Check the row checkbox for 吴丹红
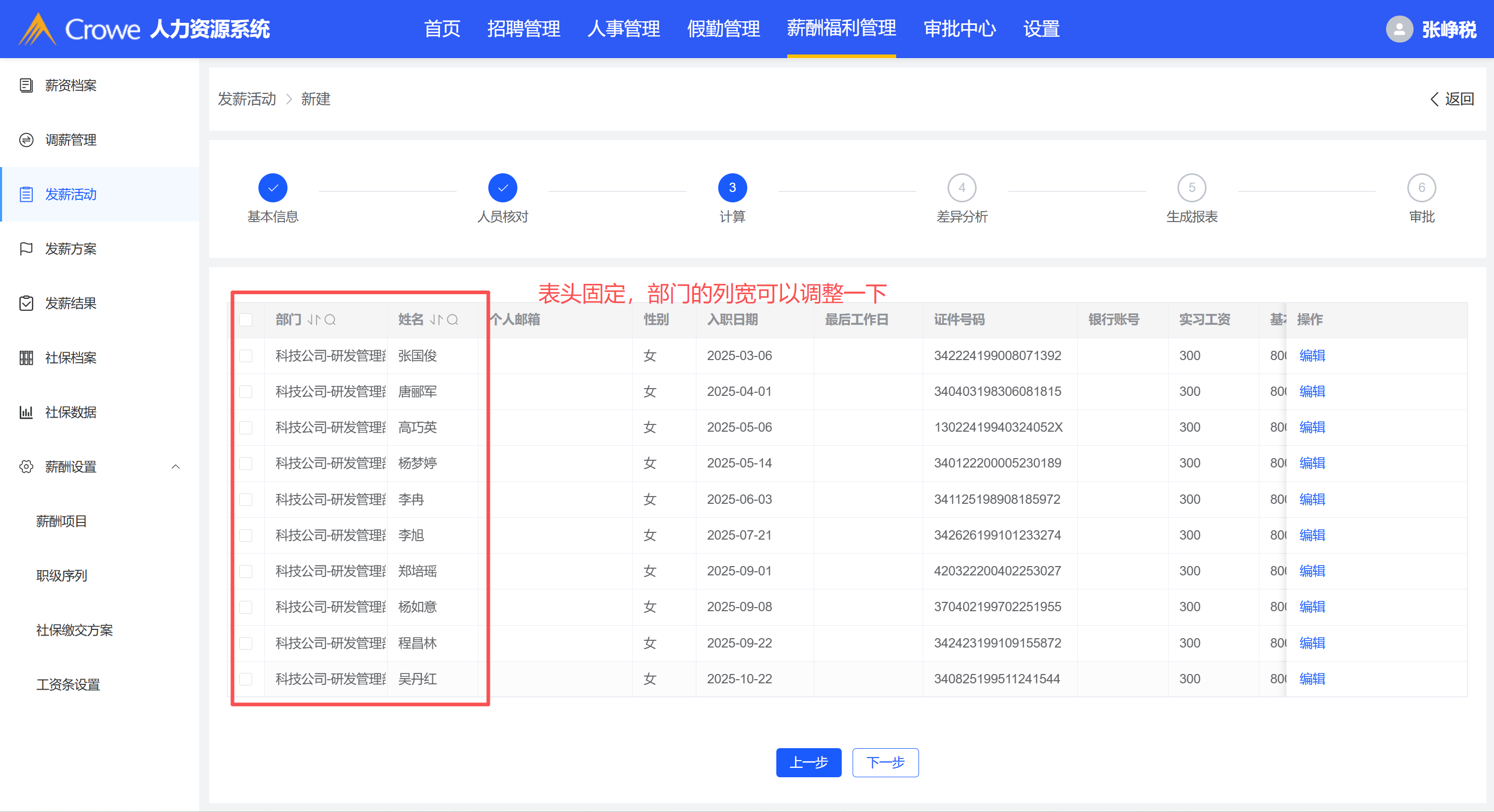 coord(246,679)
